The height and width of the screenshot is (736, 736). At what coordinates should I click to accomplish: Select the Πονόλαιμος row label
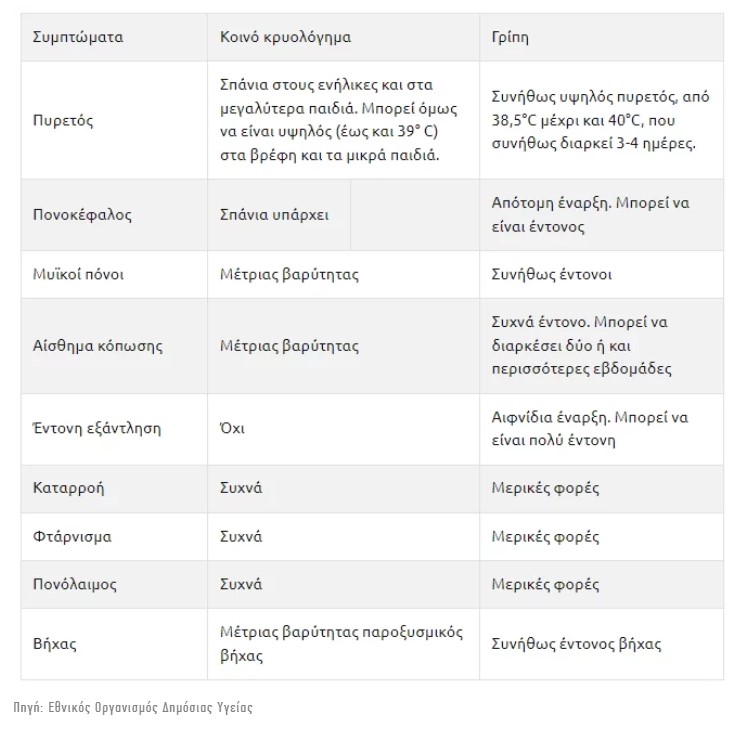click(x=75, y=585)
